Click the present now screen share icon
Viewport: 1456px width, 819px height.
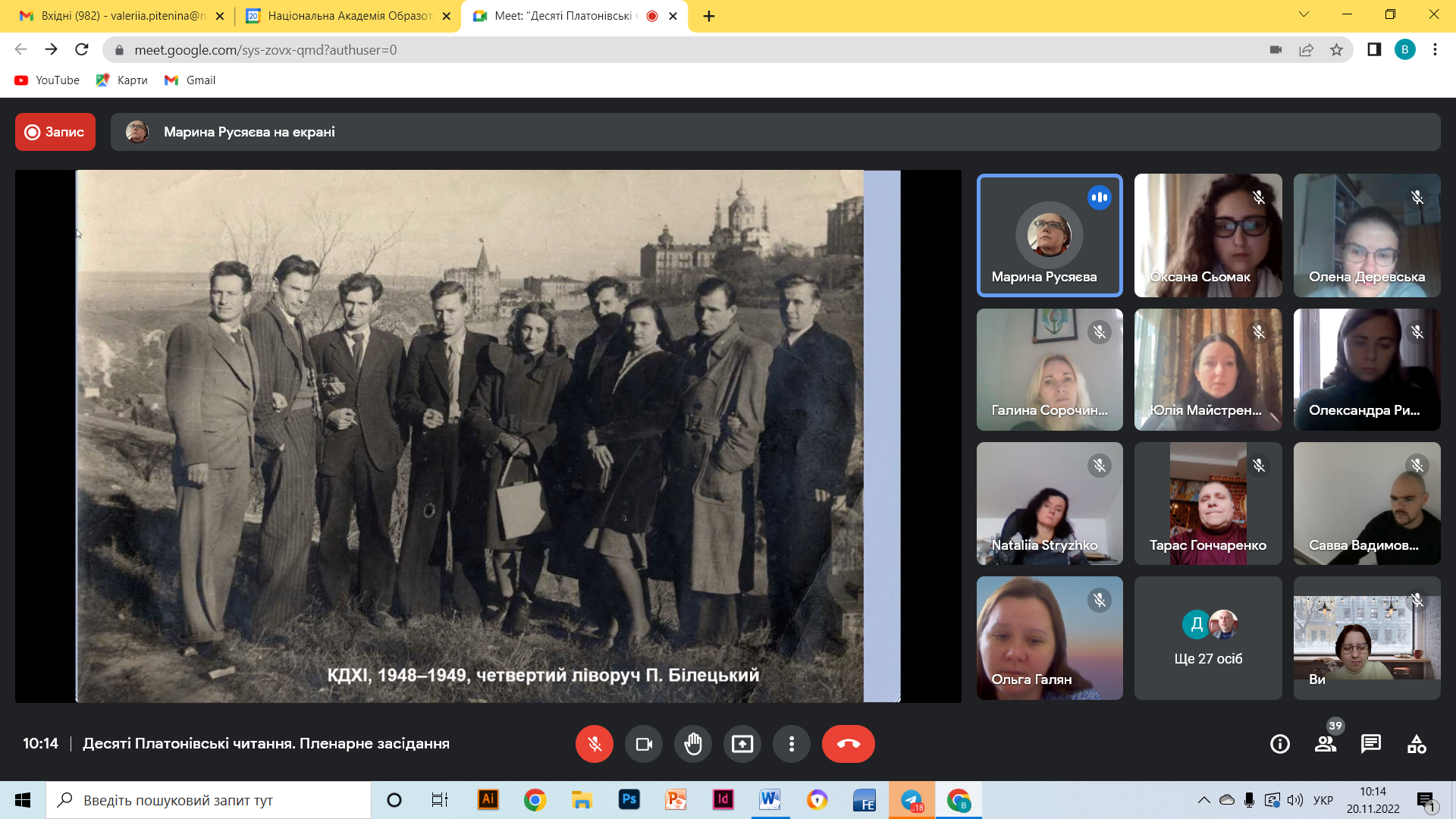pos(742,744)
